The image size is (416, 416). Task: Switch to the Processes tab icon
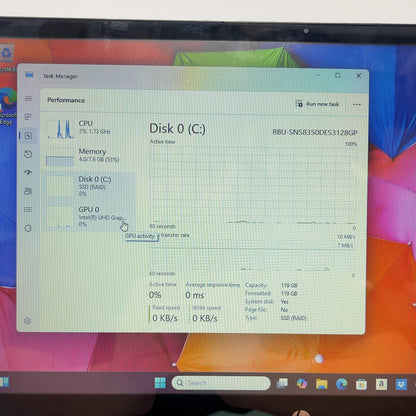pyautogui.click(x=28, y=117)
